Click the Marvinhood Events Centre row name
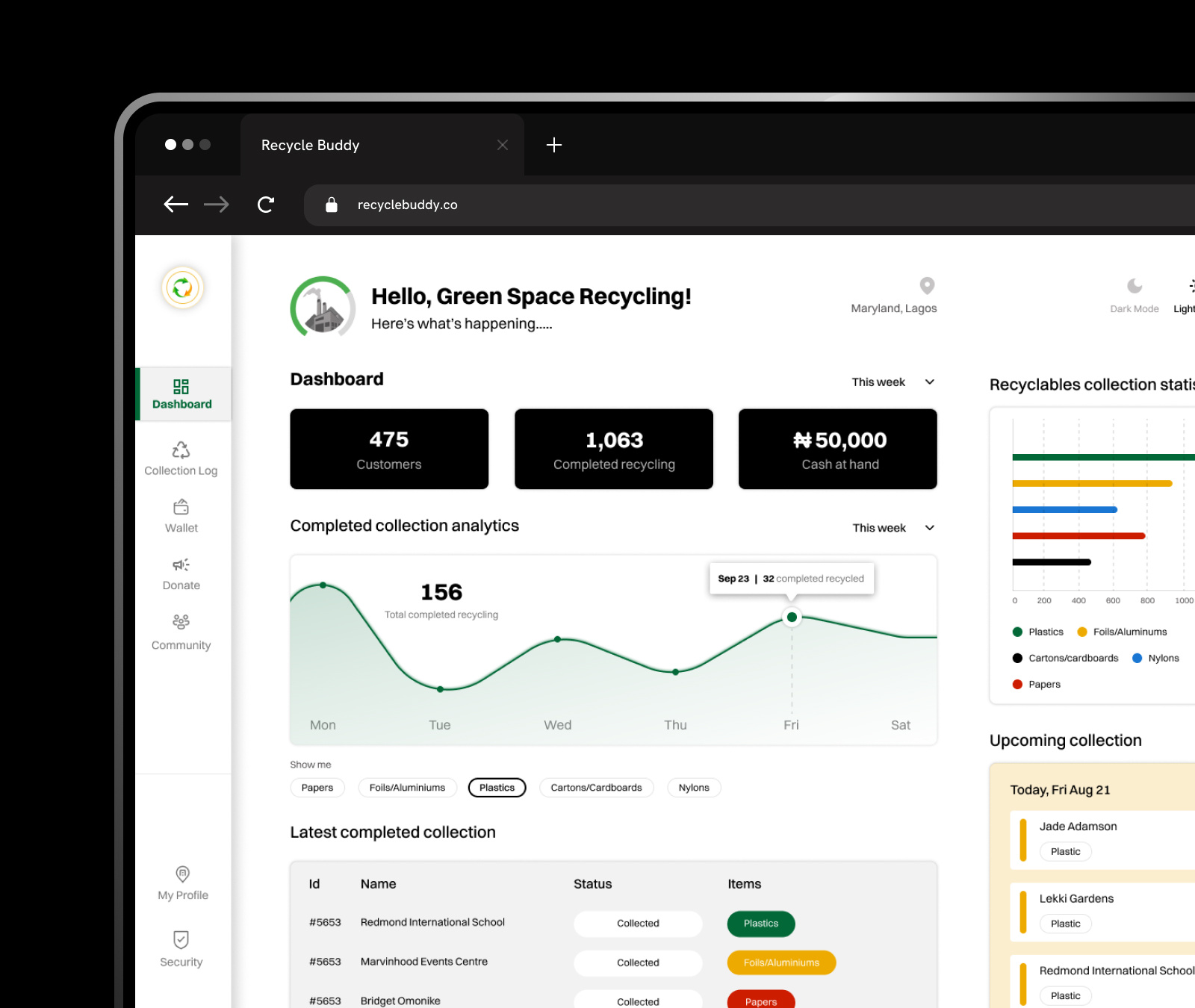Image resolution: width=1195 pixels, height=1008 pixels. point(424,962)
